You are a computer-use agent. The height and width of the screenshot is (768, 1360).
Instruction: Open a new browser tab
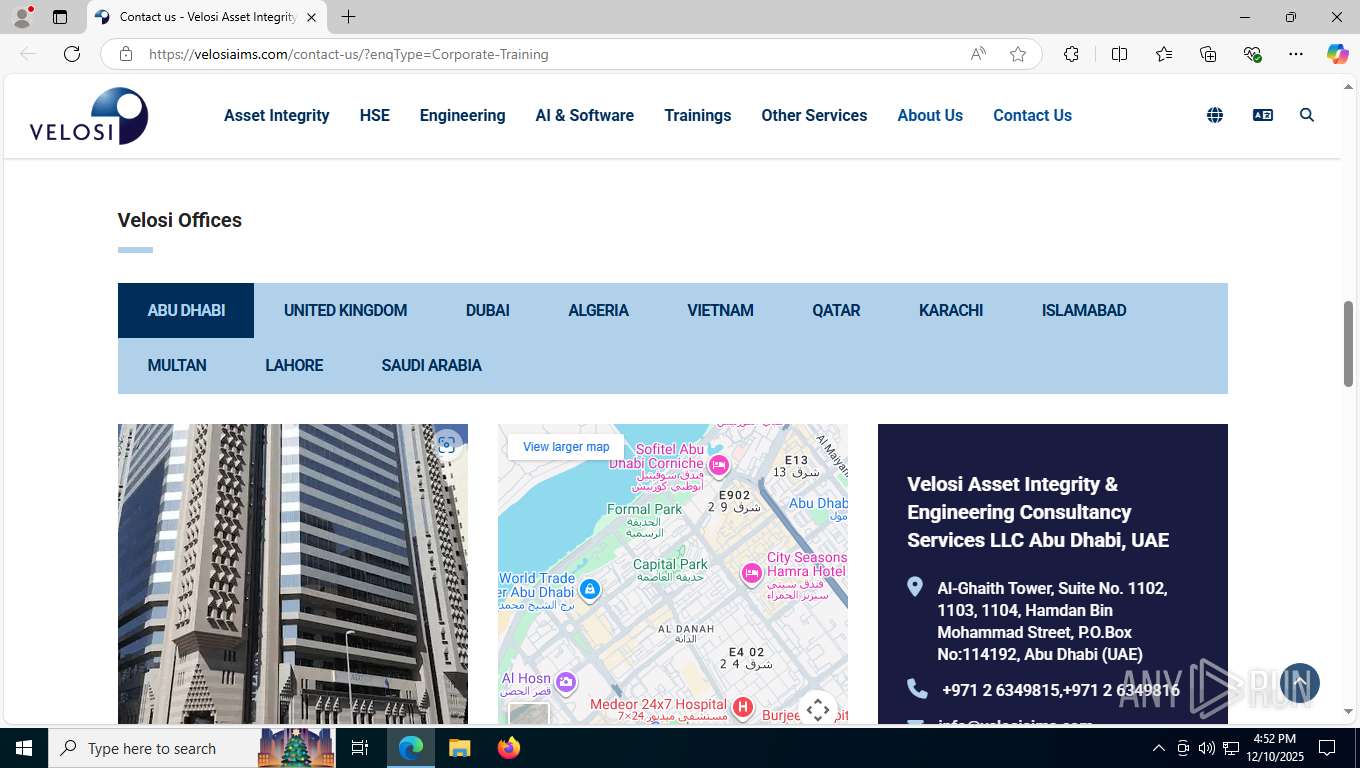[x=348, y=17]
